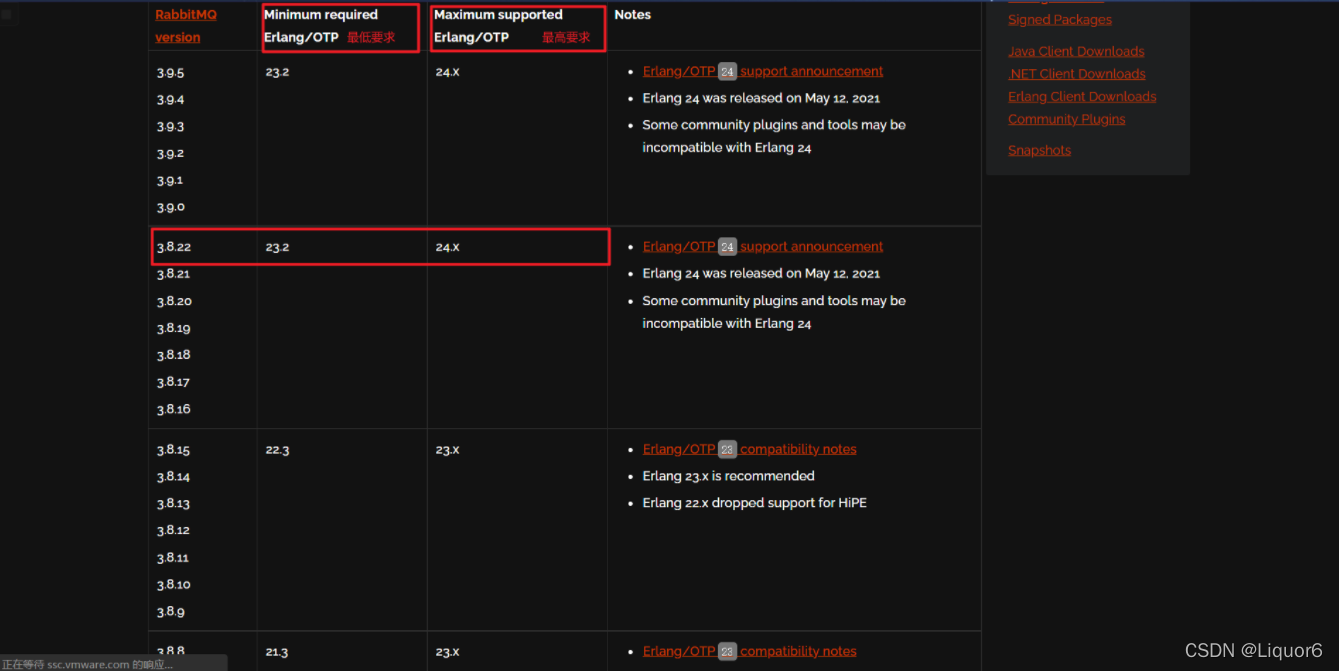Click Erlang 24 release date note in 3.8.22 row

point(761,273)
